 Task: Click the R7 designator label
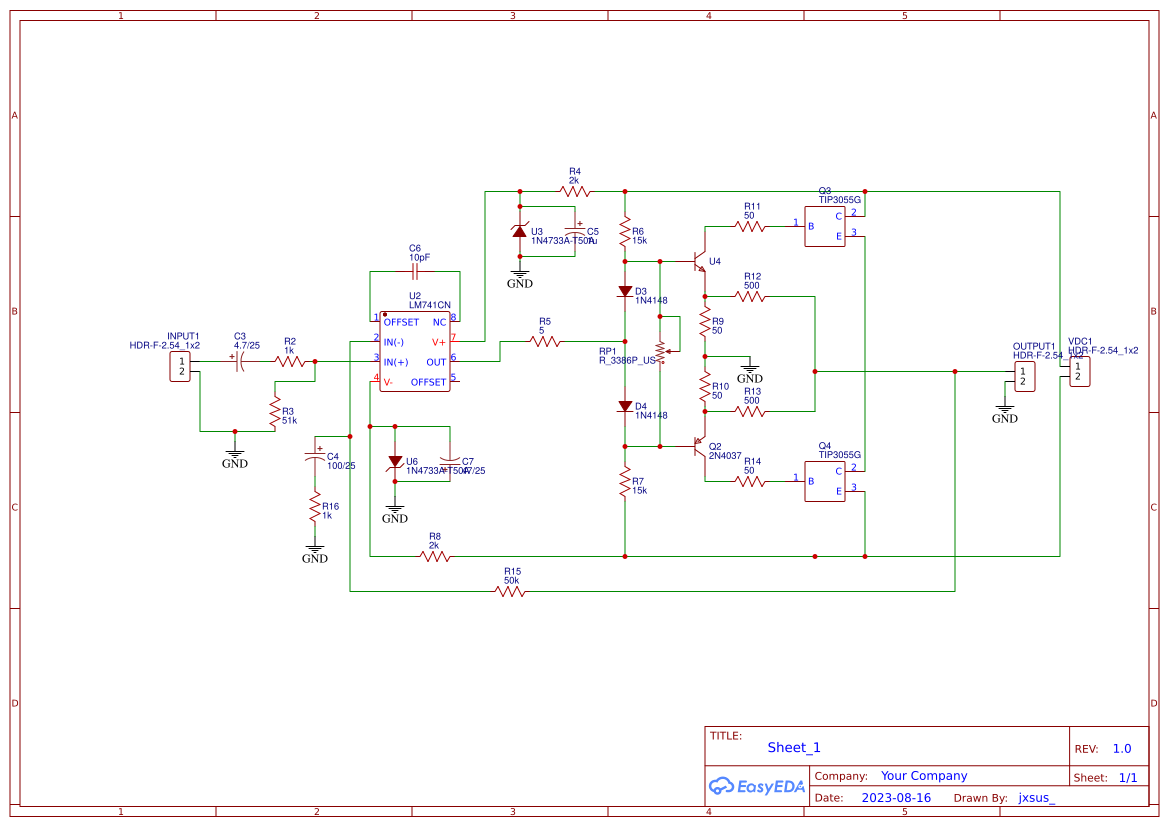click(x=637, y=482)
